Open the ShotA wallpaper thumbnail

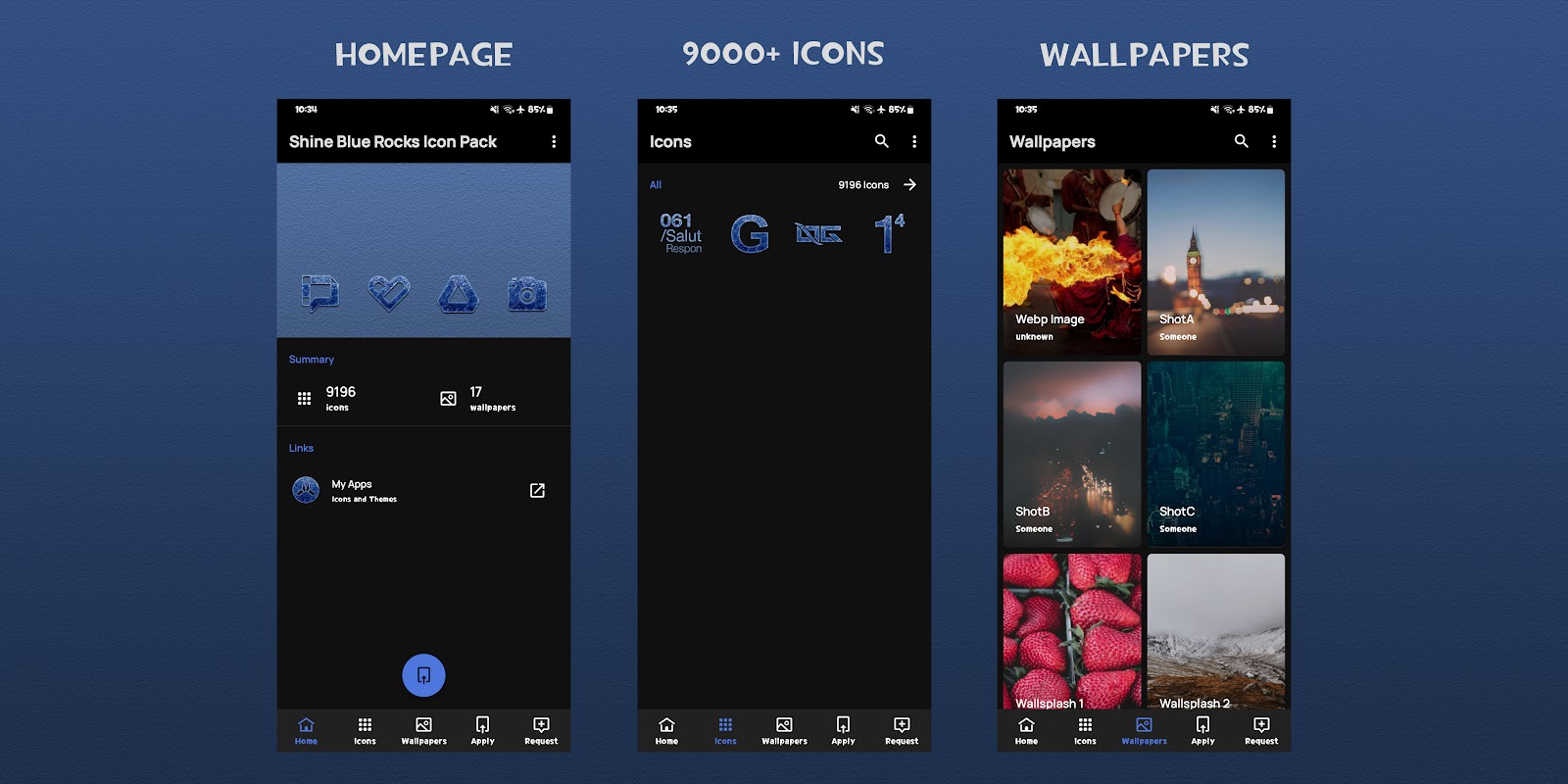point(1215,262)
